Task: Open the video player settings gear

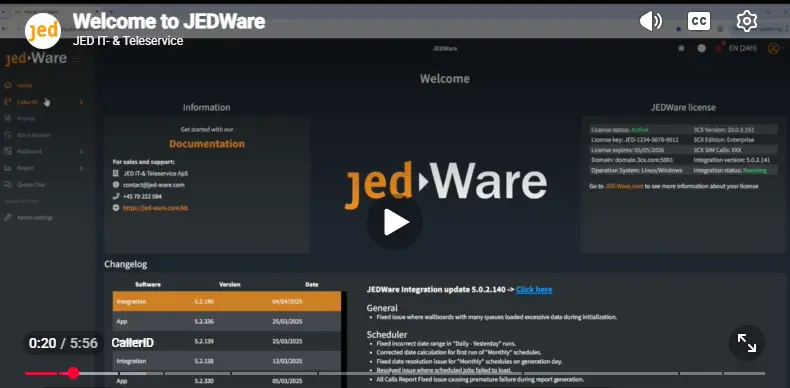Action: pos(747,21)
